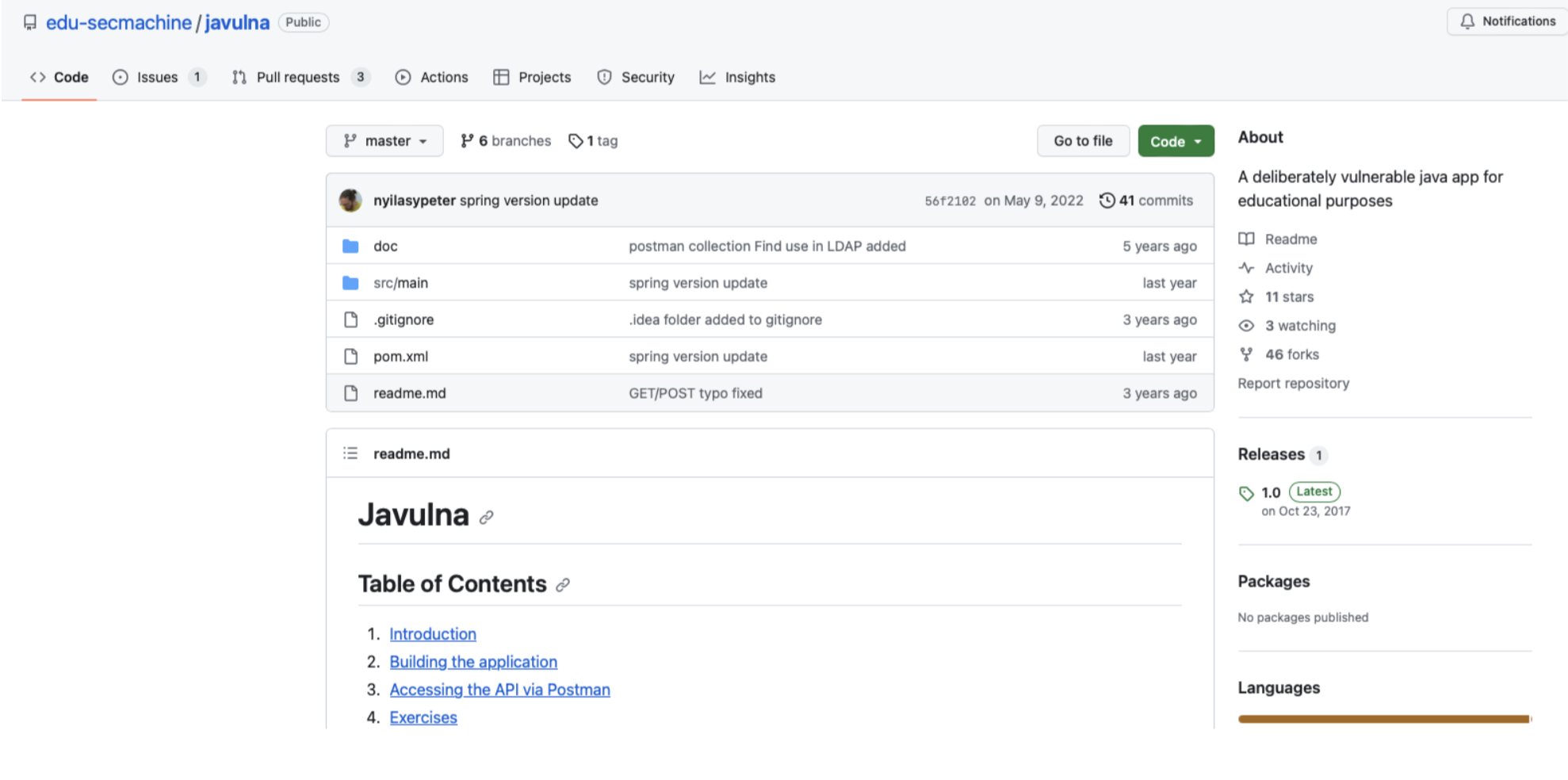Click the Report repository link
This screenshot has height=780, width=1568.
pos(1293,383)
